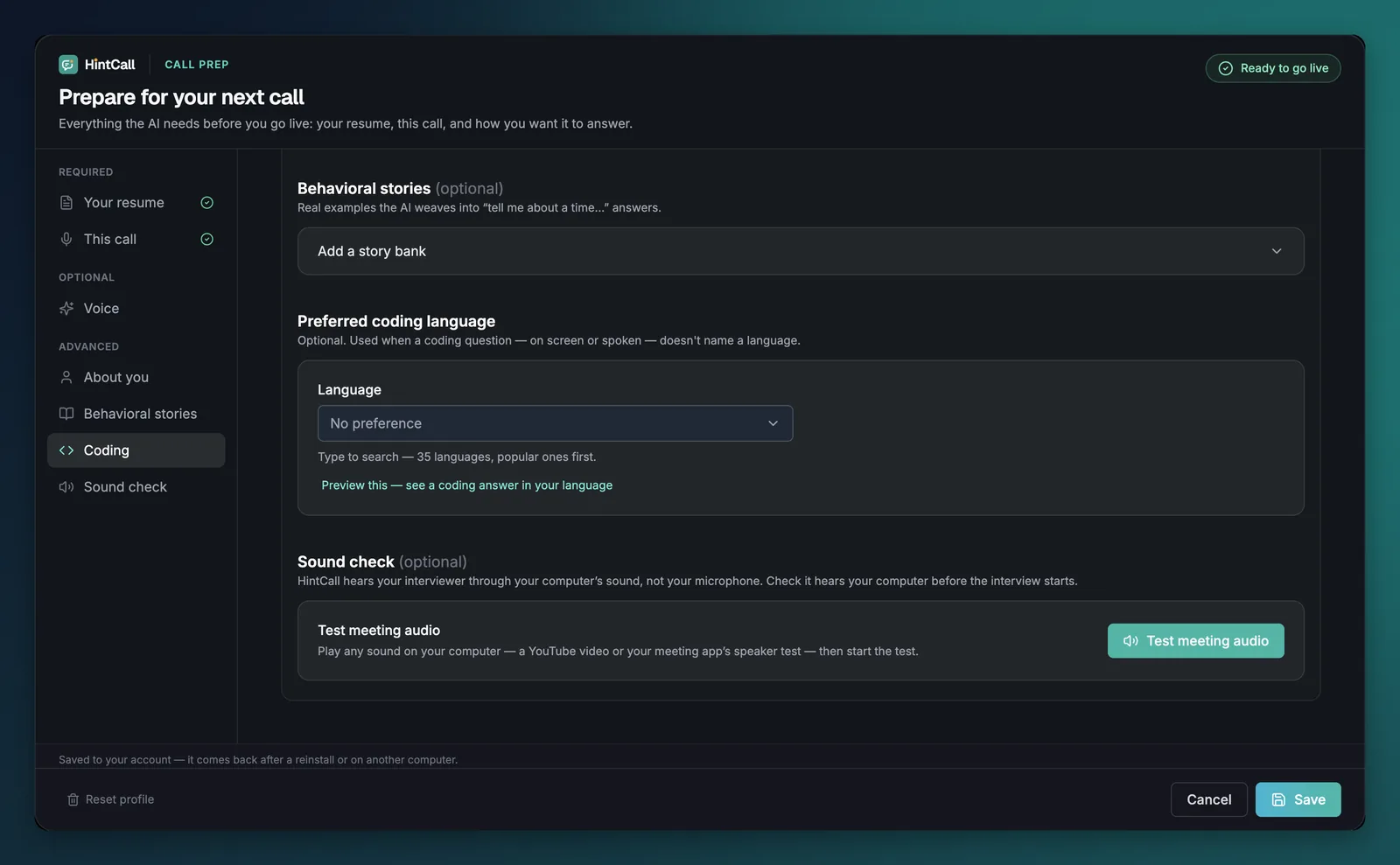Open the This call section
The width and height of the screenshot is (1400, 865).
pyautogui.click(x=136, y=239)
